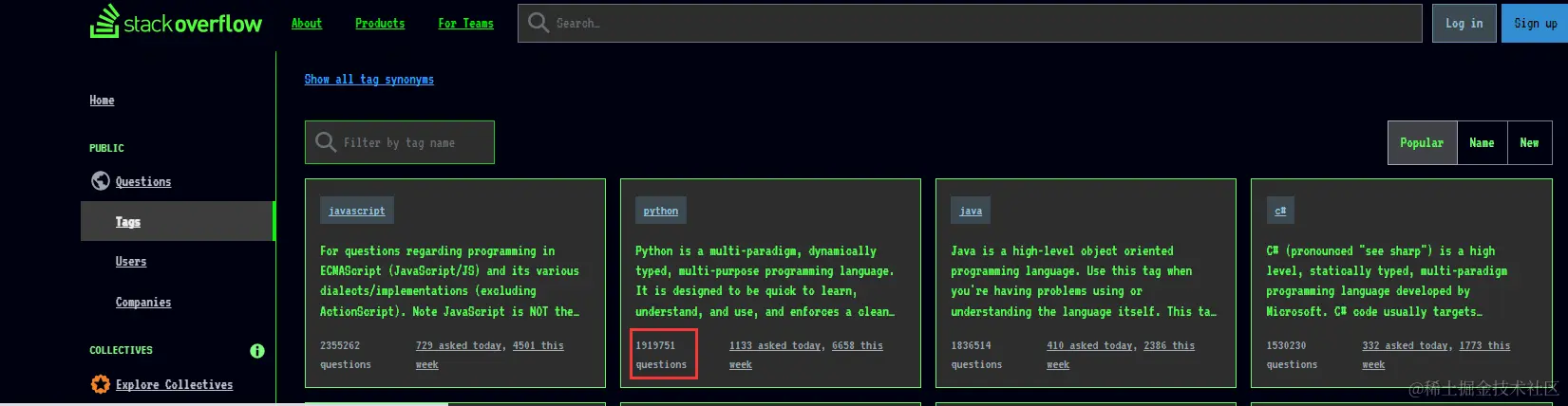Open javascript 729 asked today link
Image resolution: width=1568 pixels, height=406 pixels.
click(x=461, y=346)
